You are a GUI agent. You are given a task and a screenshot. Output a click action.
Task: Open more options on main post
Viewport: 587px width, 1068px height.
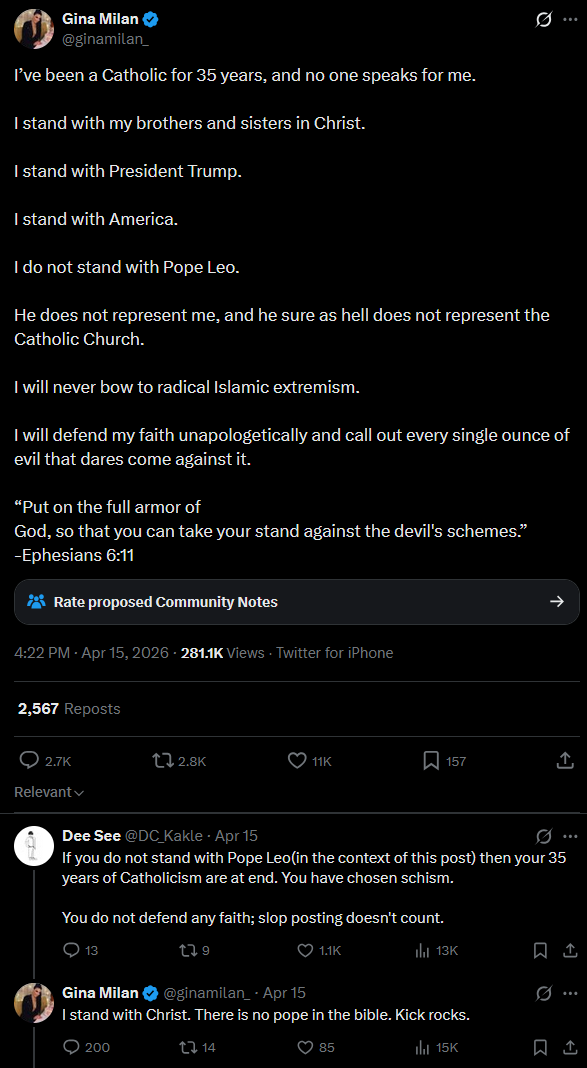(x=570, y=20)
